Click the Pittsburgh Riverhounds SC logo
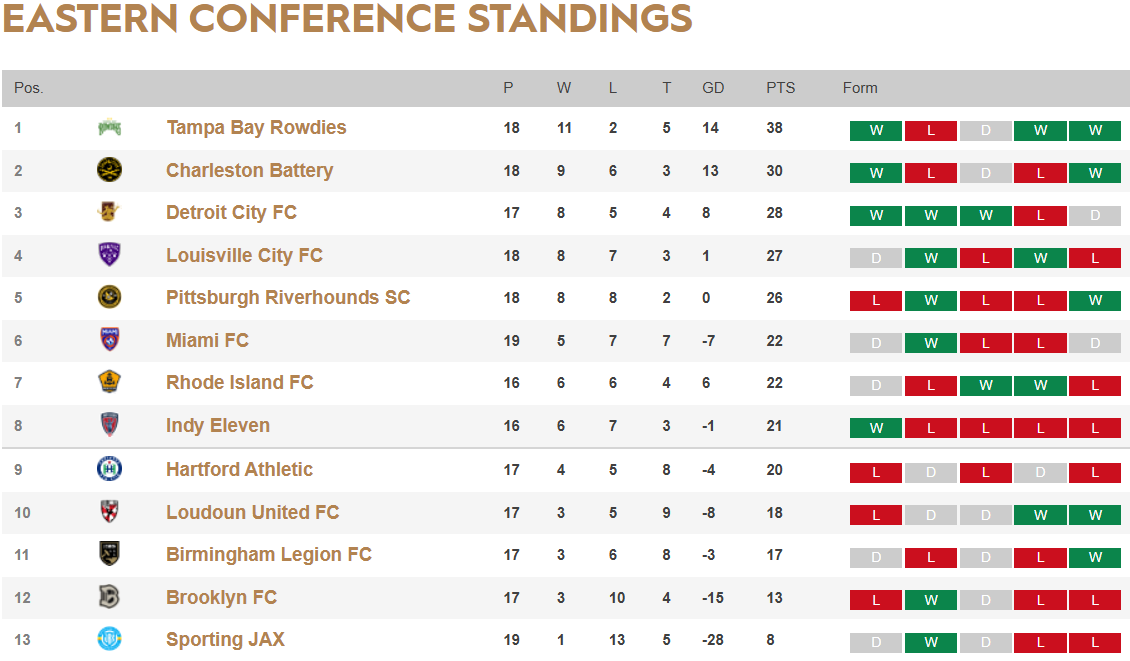This screenshot has height=661, width=1130. pyautogui.click(x=110, y=297)
